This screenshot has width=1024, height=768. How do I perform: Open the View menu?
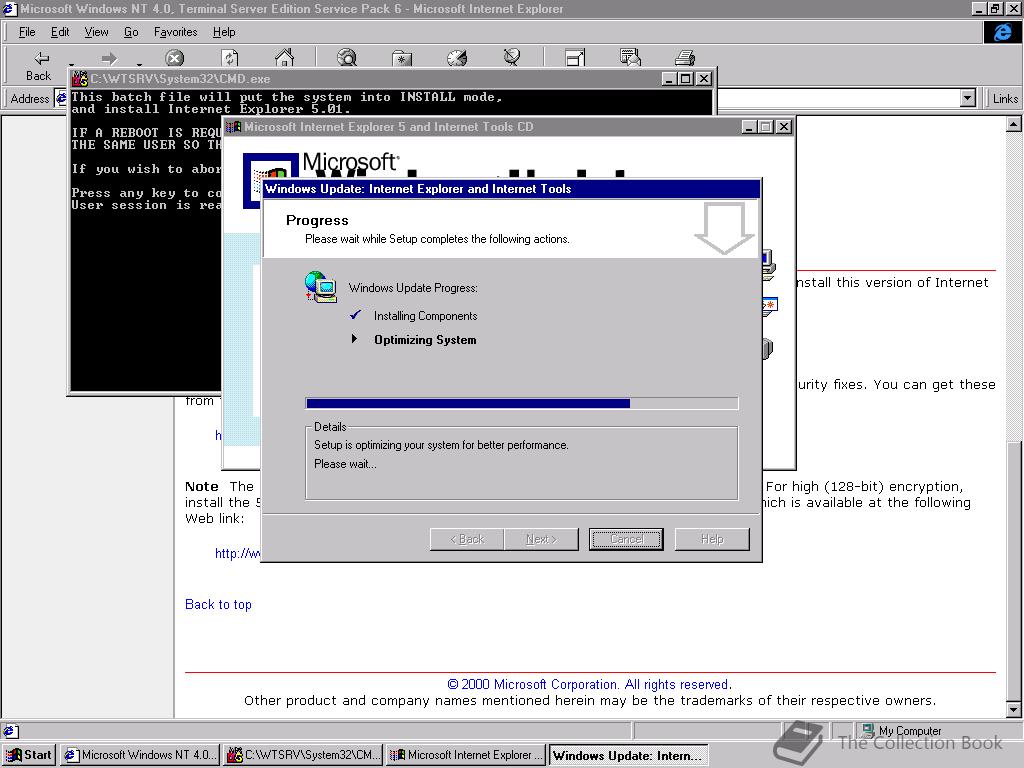point(96,32)
